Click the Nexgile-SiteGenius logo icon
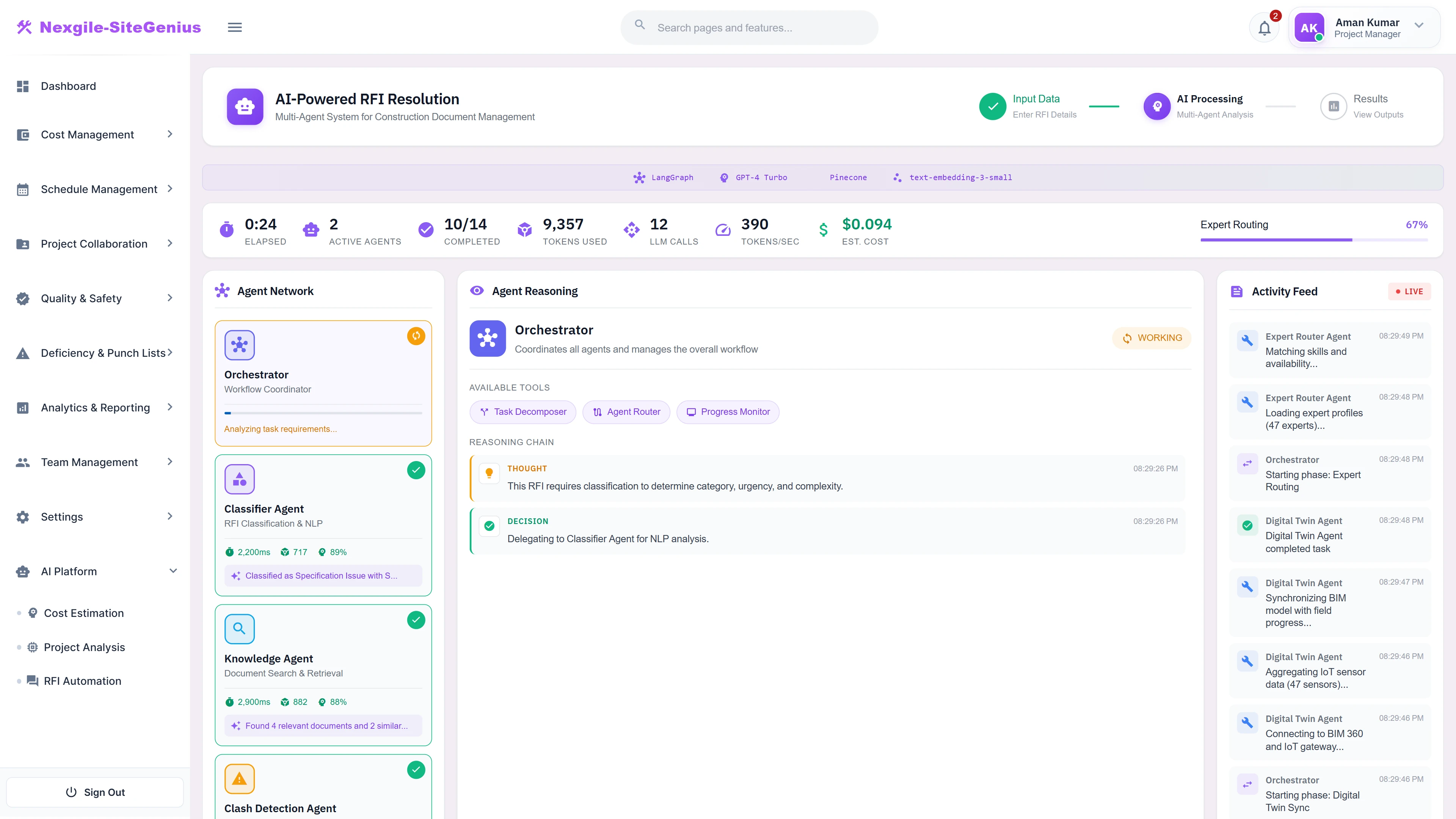 (24, 27)
